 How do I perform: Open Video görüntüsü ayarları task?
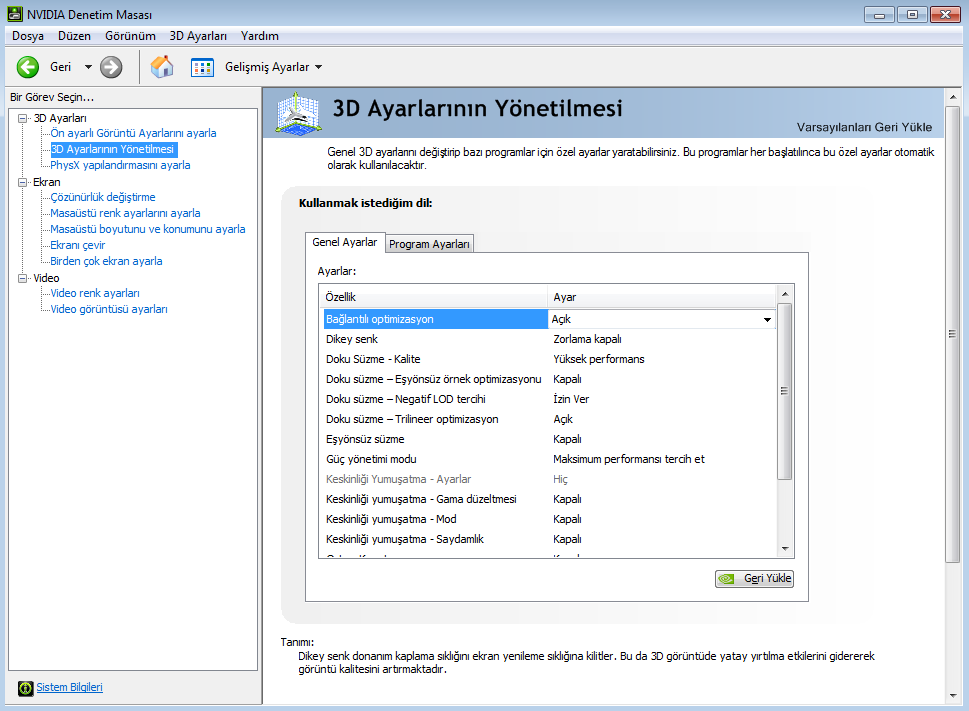coord(109,309)
